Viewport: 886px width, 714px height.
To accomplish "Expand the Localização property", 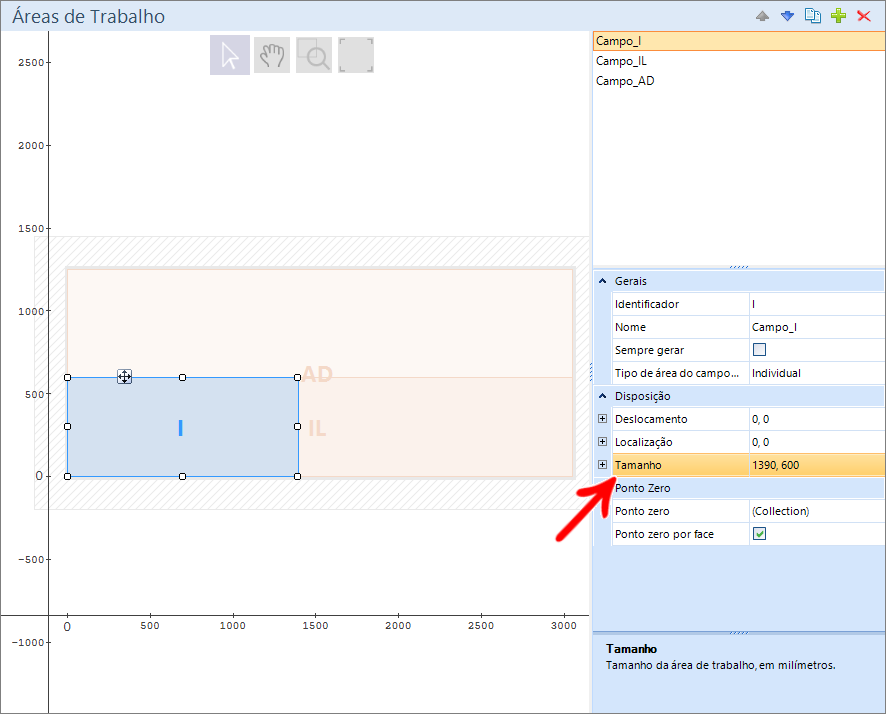I will [602, 442].
